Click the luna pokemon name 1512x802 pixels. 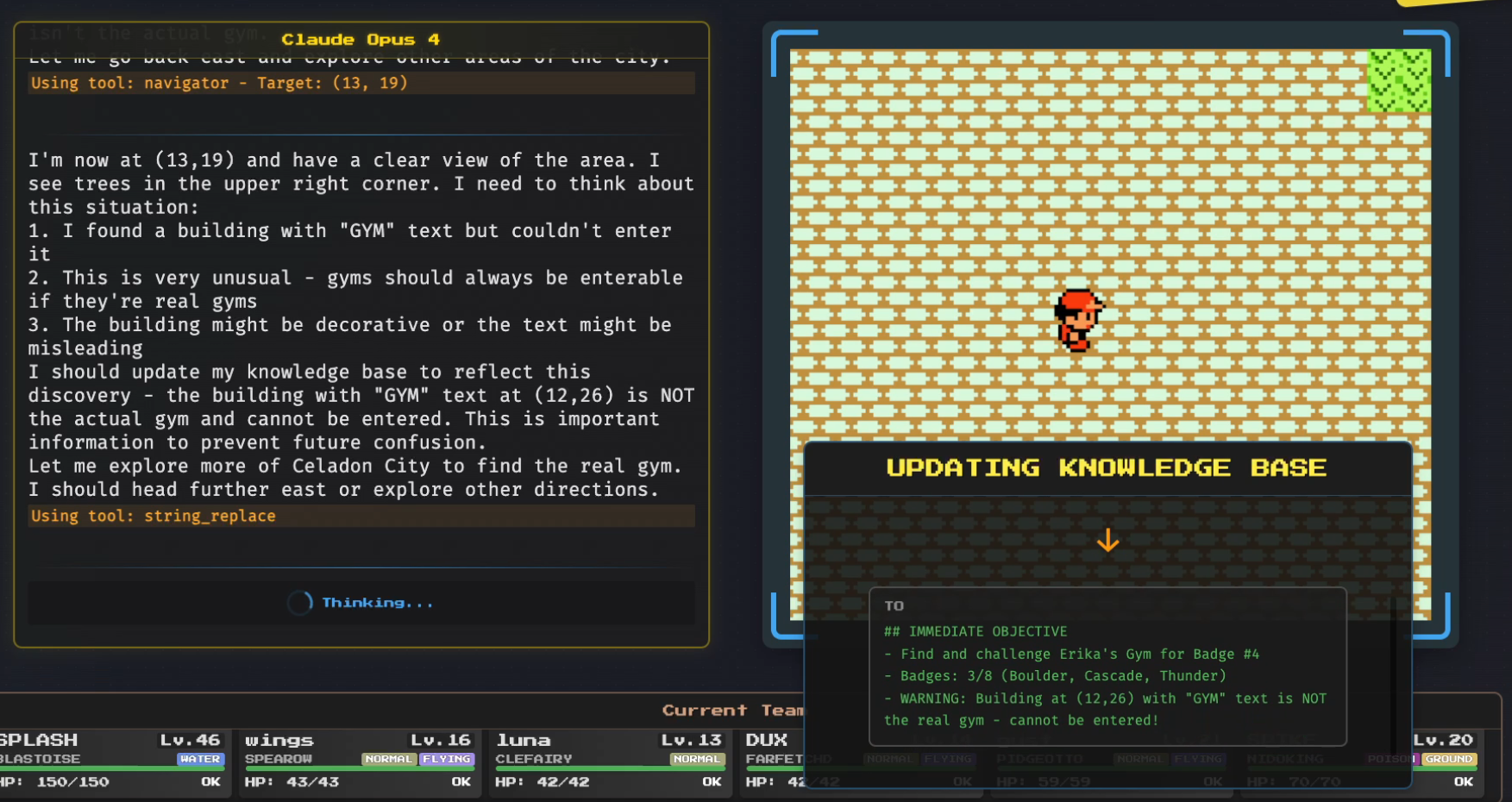click(524, 740)
